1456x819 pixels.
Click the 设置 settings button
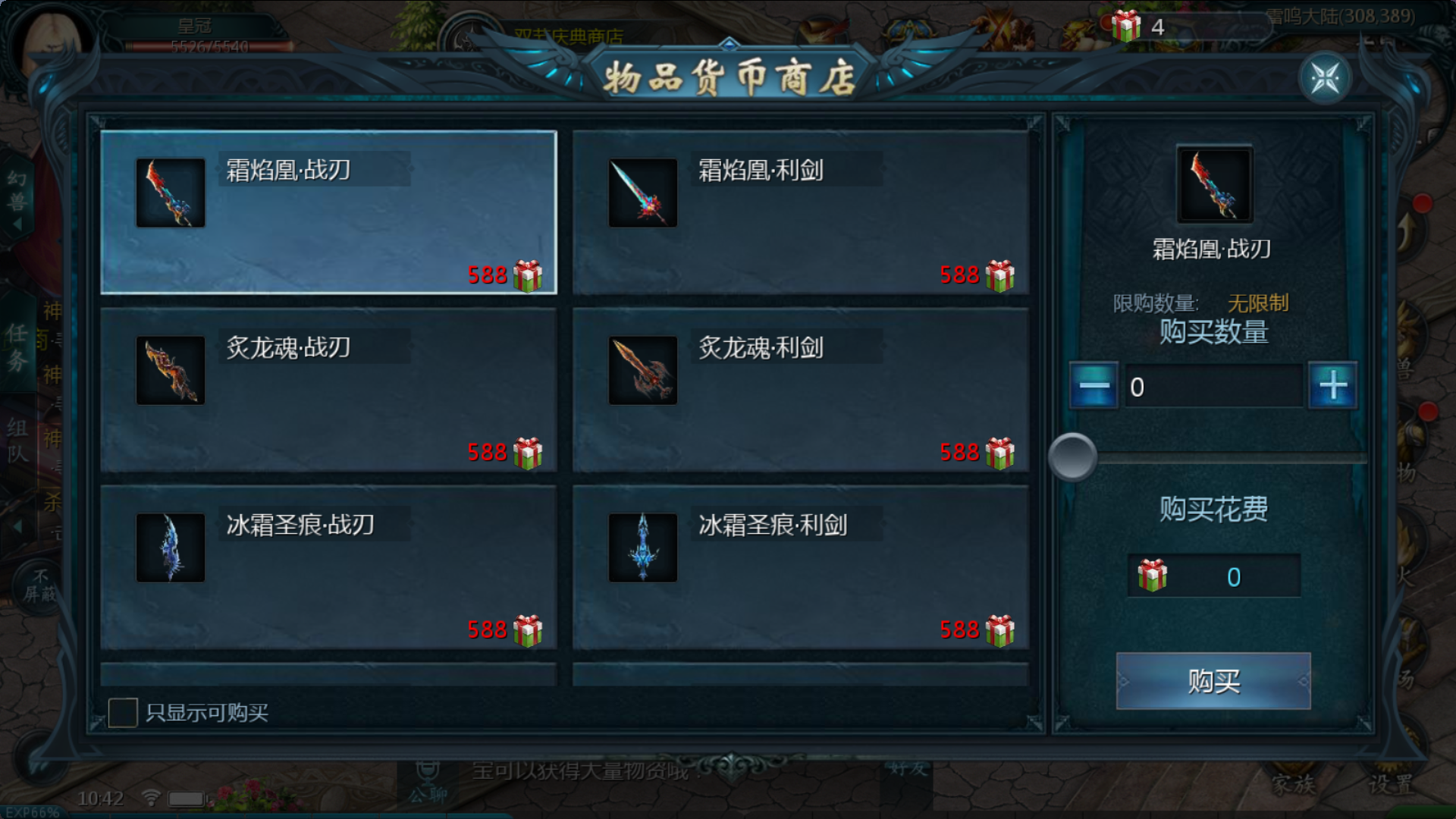pyautogui.click(x=1390, y=783)
